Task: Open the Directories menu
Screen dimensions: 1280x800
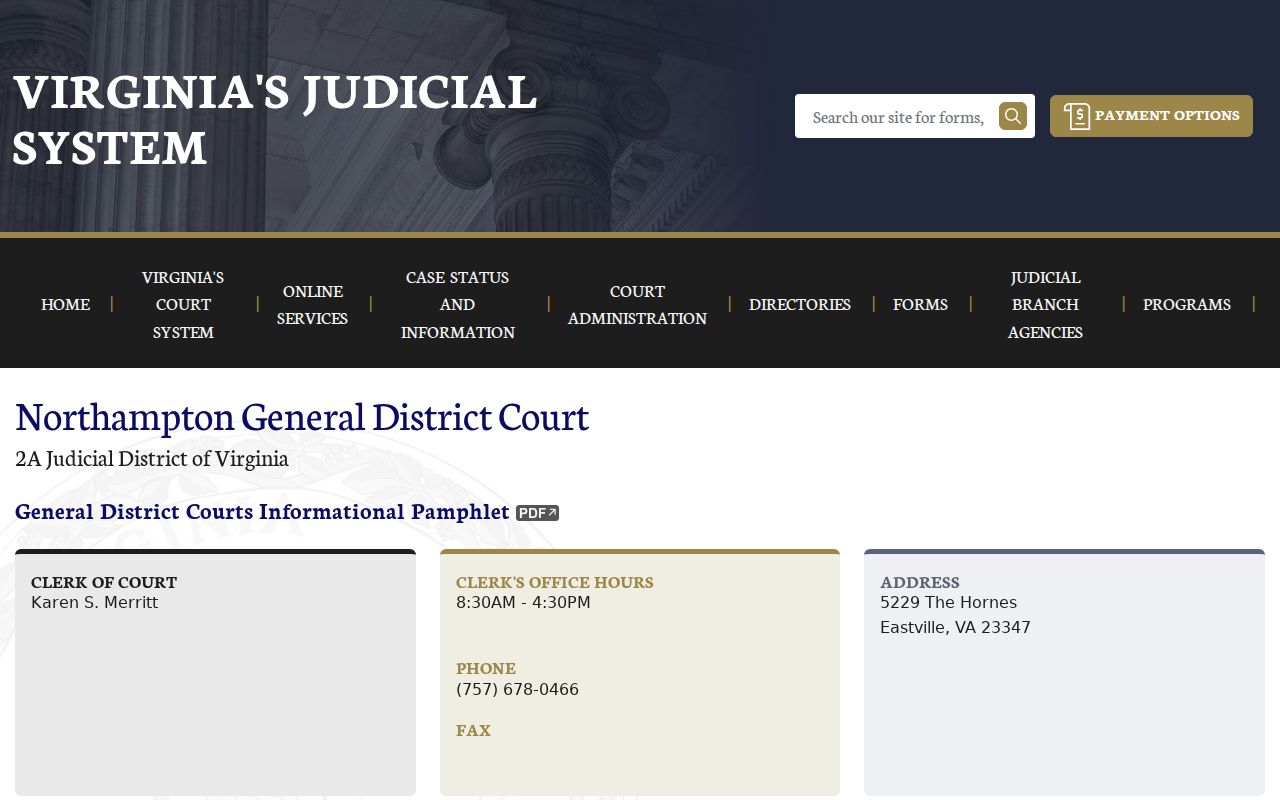Action: 800,304
